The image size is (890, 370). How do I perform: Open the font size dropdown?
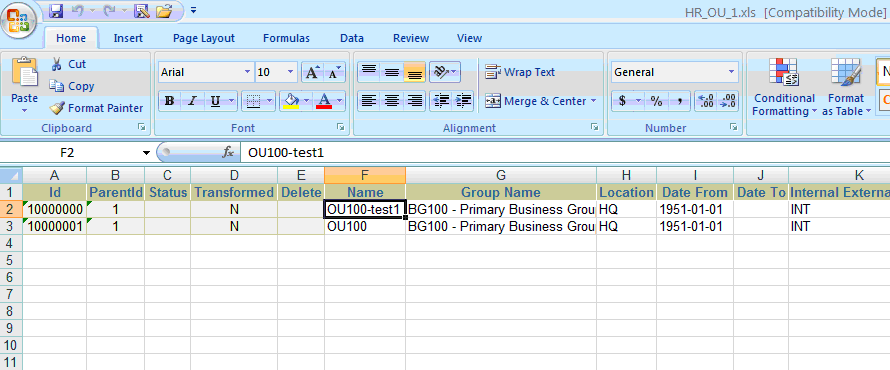(x=291, y=72)
